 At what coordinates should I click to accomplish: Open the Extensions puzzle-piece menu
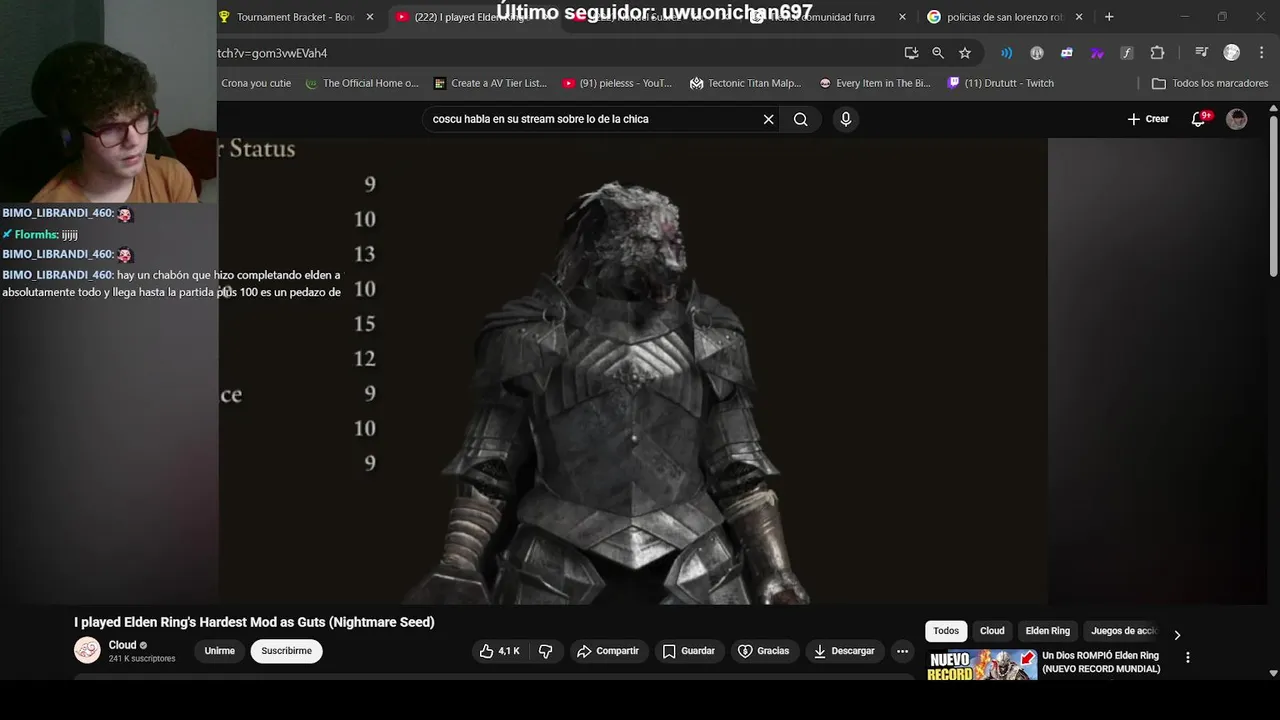pyautogui.click(x=1158, y=53)
